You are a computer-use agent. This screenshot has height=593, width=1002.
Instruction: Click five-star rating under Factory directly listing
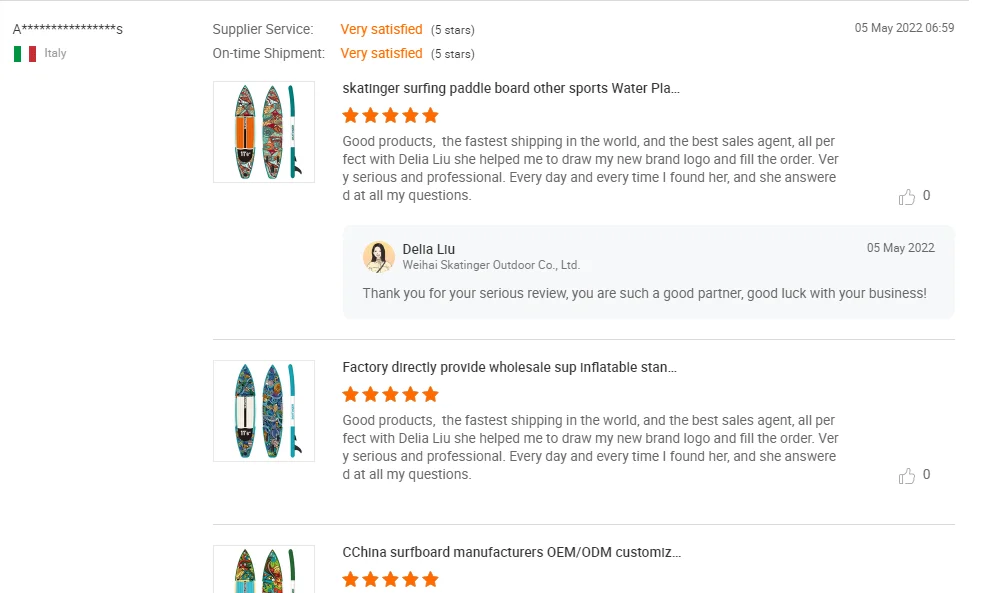point(390,394)
